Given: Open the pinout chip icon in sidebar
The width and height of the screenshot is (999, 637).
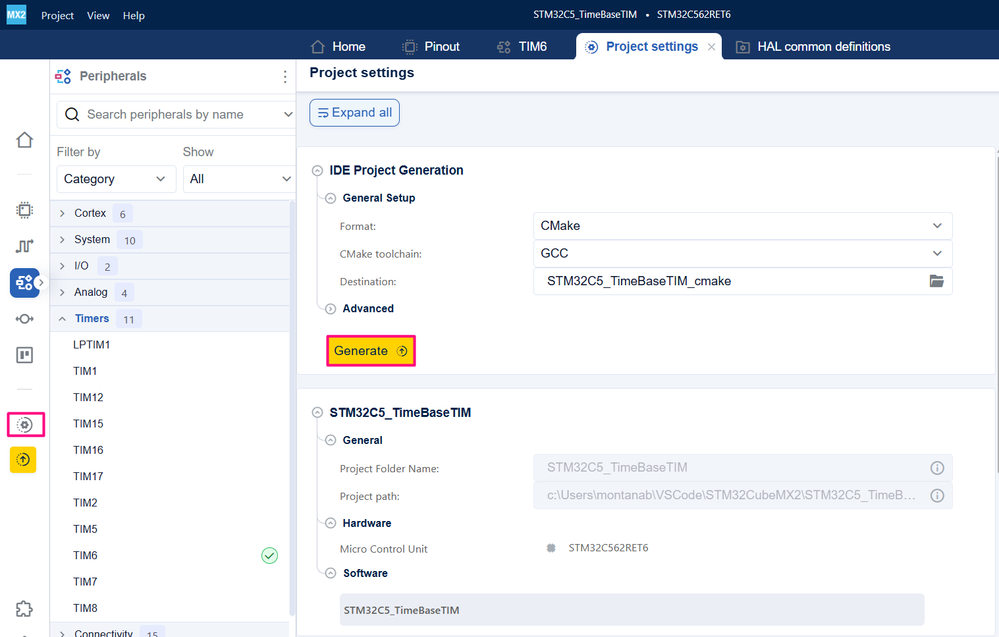Looking at the screenshot, I should pyautogui.click(x=24, y=210).
